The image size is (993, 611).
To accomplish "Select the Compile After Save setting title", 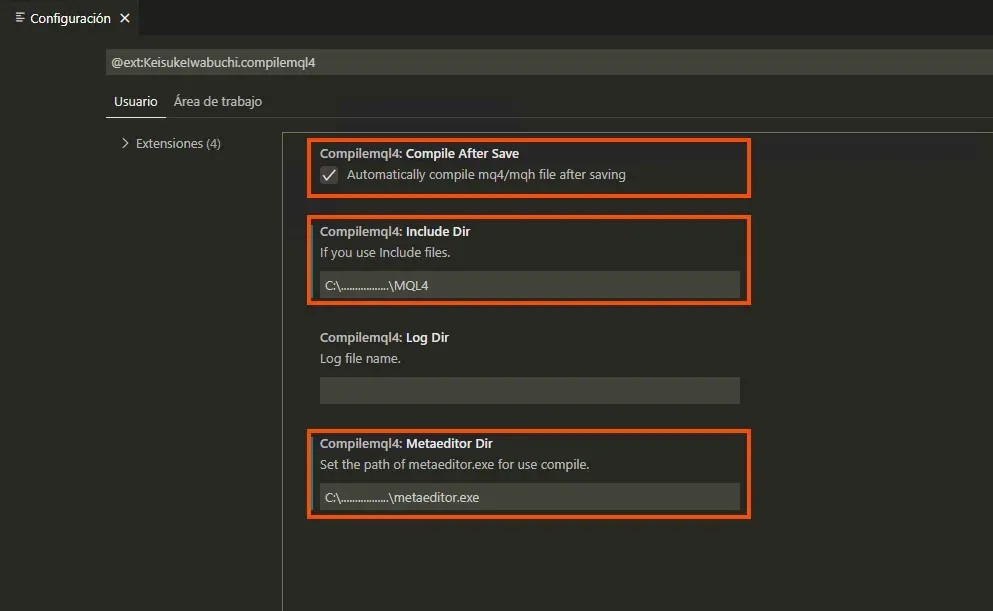I will [x=419, y=154].
